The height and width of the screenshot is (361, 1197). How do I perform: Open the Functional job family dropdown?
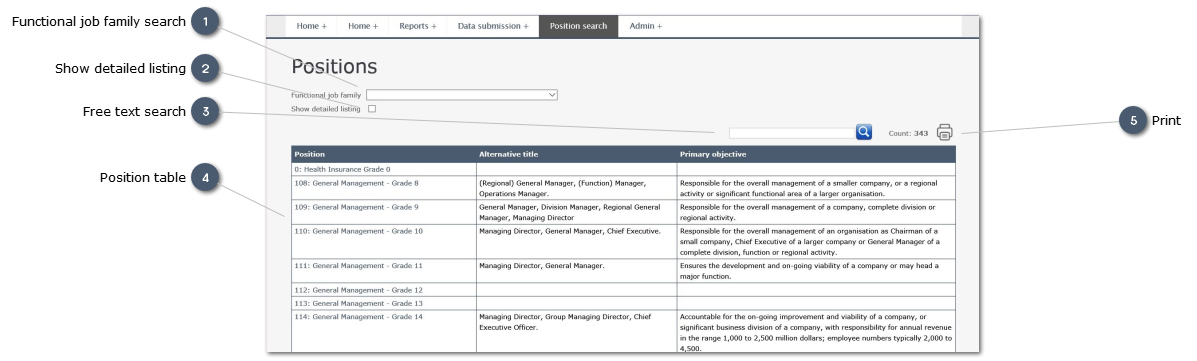coord(462,95)
